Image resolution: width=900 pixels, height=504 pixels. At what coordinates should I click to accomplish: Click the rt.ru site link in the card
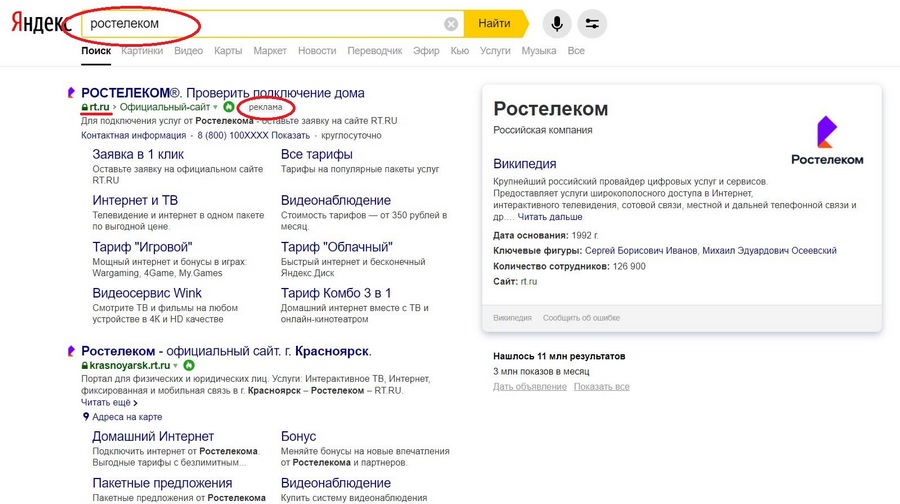529,282
